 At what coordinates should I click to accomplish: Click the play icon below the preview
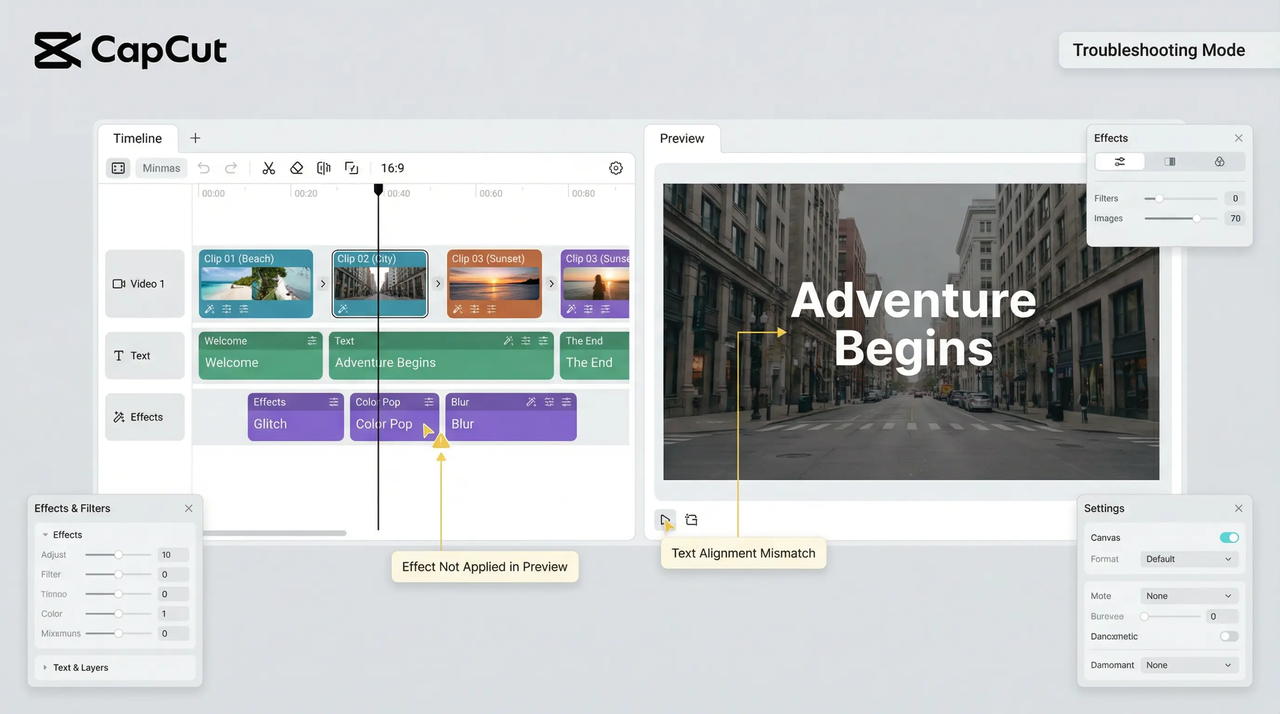665,520
